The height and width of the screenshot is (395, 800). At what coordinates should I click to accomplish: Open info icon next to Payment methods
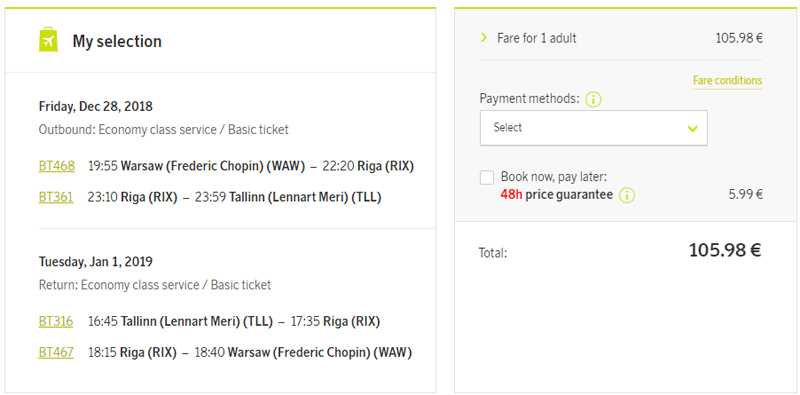pyautogui.click(x=593, y=99)
